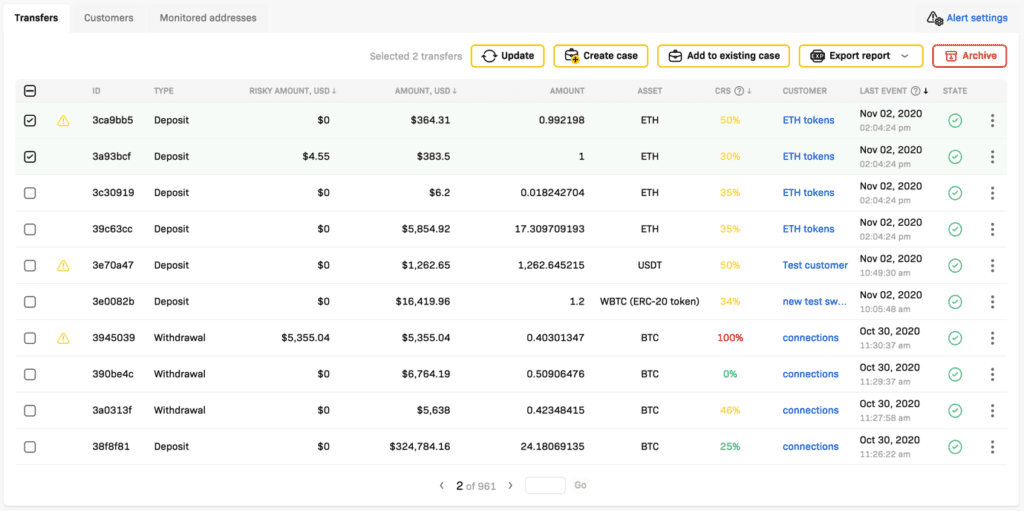The image size is (1024, 511).
Task: Click the Last Event help icon
Action: point(915,91)
